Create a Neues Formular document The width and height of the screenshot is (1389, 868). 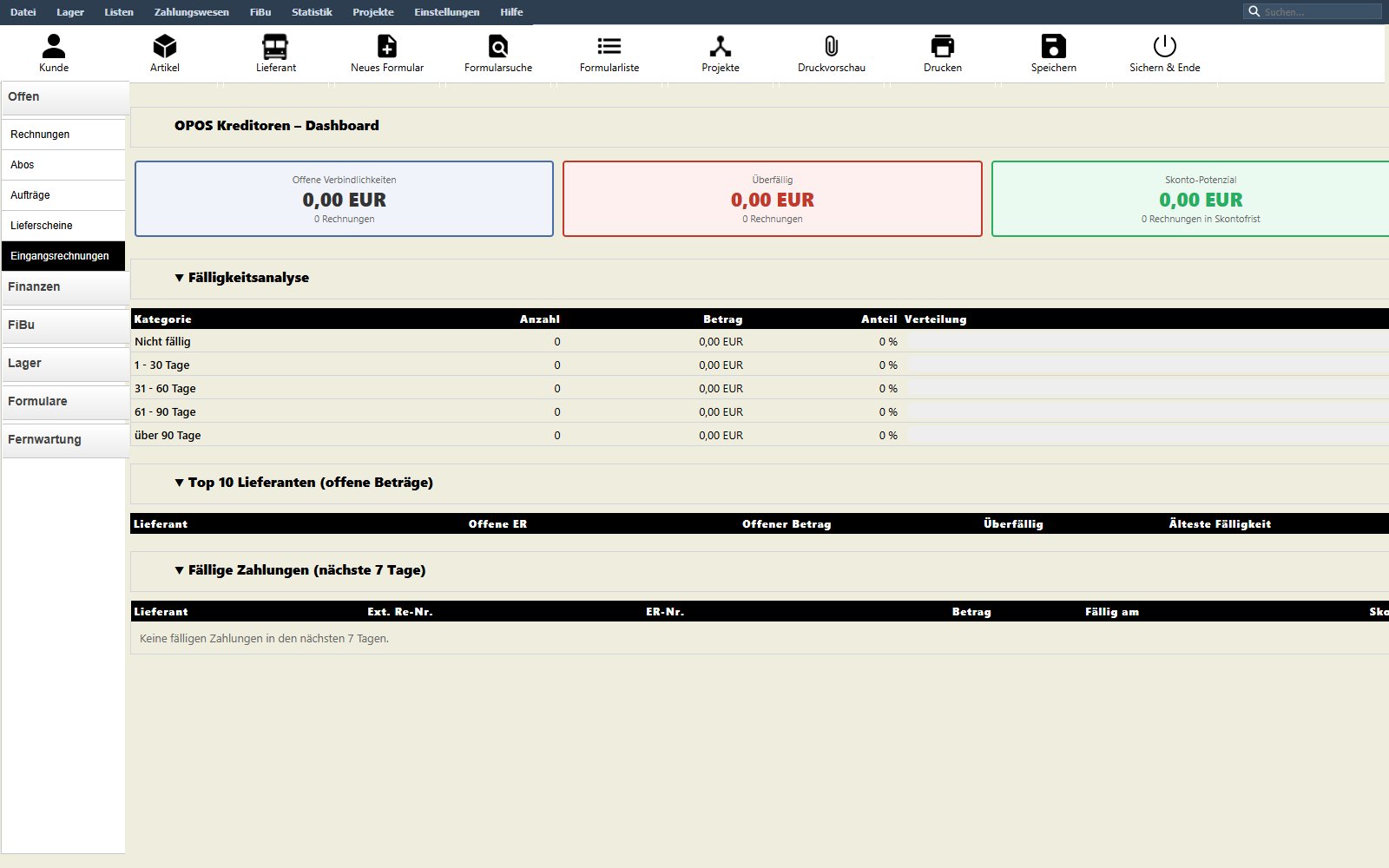coord(387,46)
